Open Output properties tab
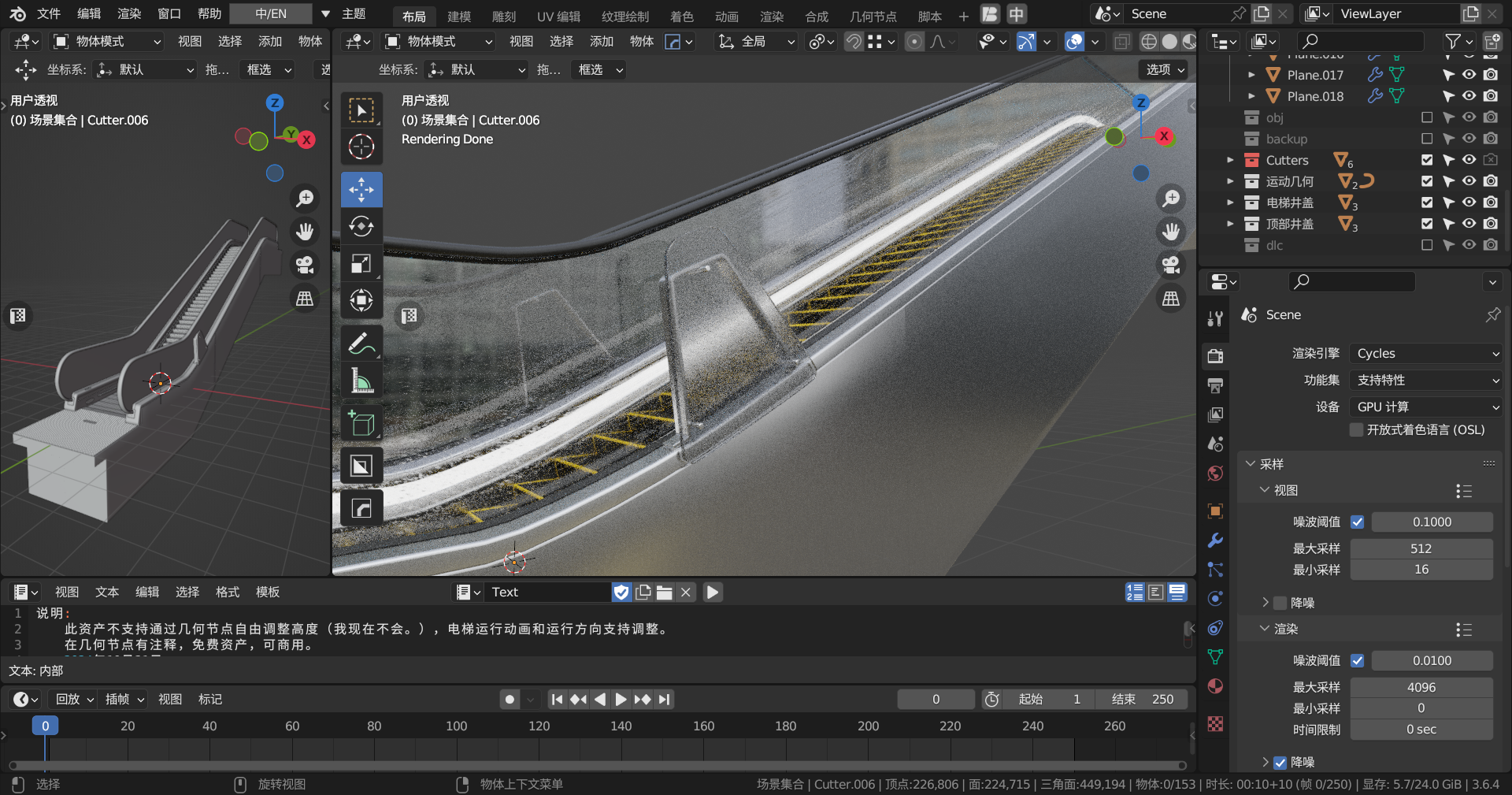Screen dimensions: 1512x795 point(1215,385)
